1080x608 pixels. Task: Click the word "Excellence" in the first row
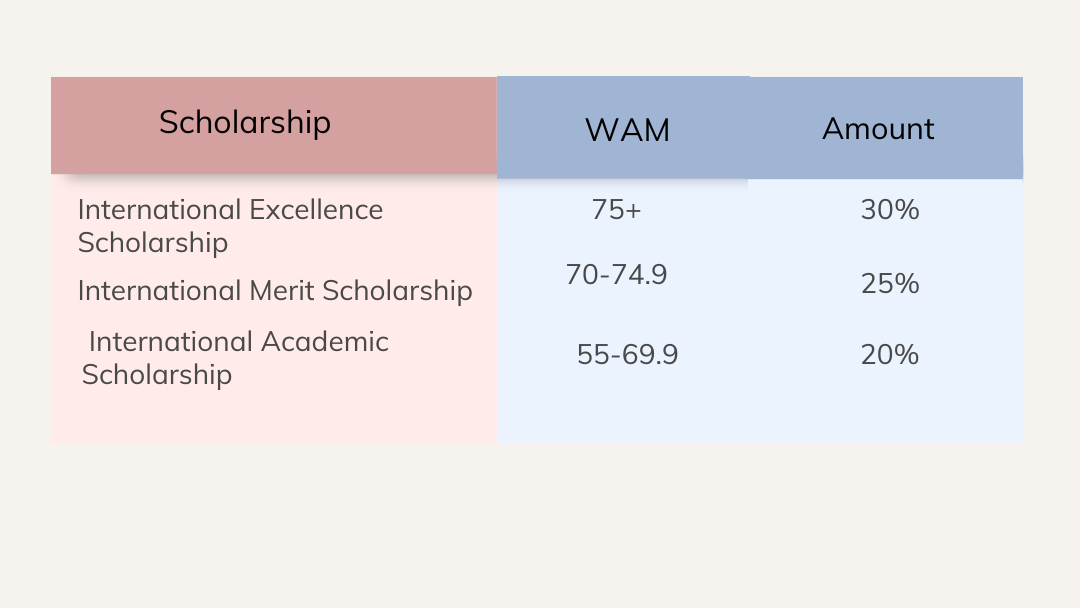coord(316,210)
